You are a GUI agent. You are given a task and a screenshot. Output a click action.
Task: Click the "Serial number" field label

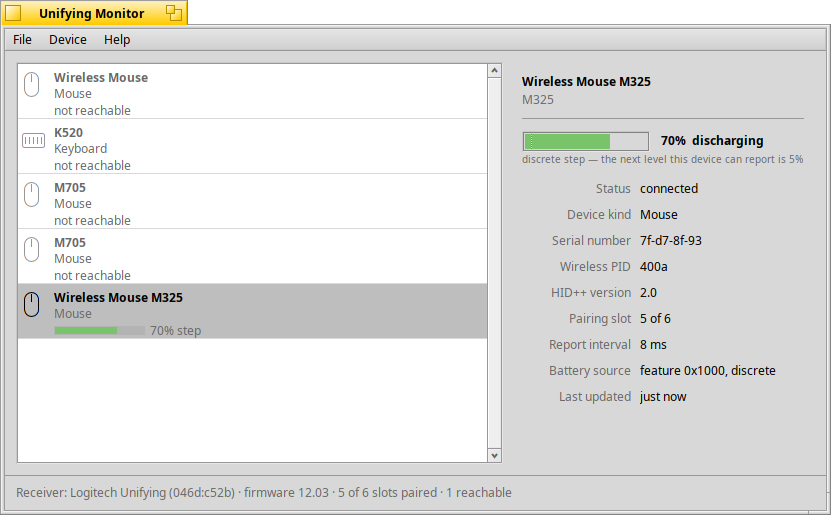(x=591, y=241)
